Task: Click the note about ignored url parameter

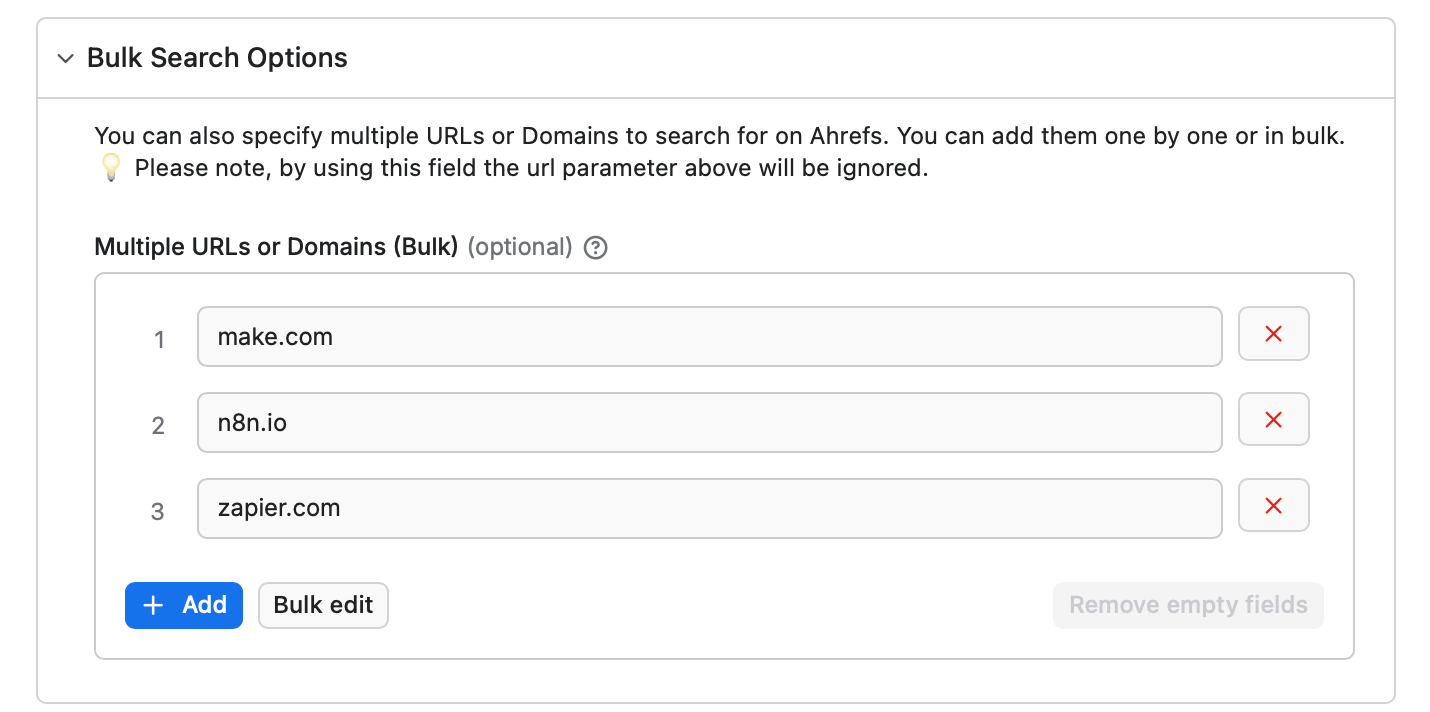Action: click(x=531, y=168)
